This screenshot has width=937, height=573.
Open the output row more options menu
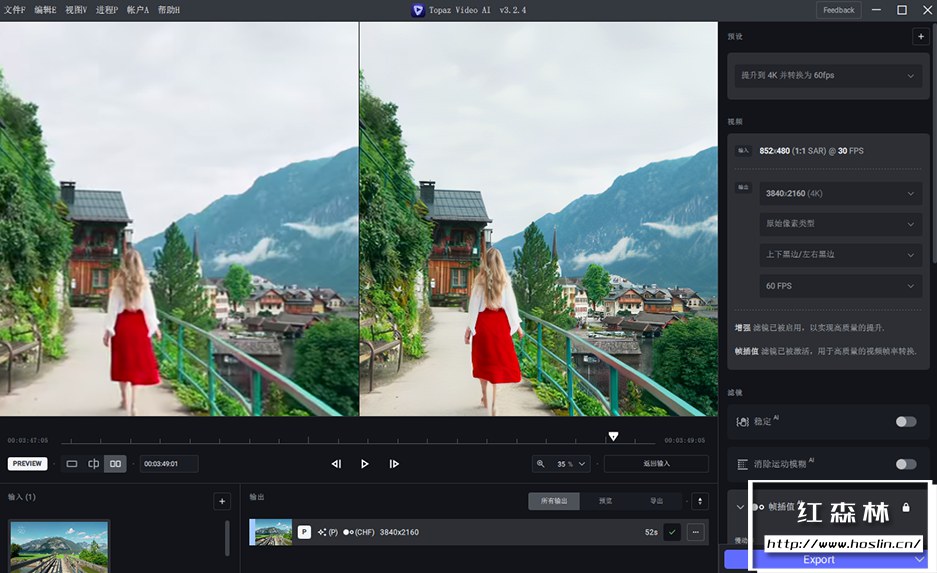click(x=696, y=532)
